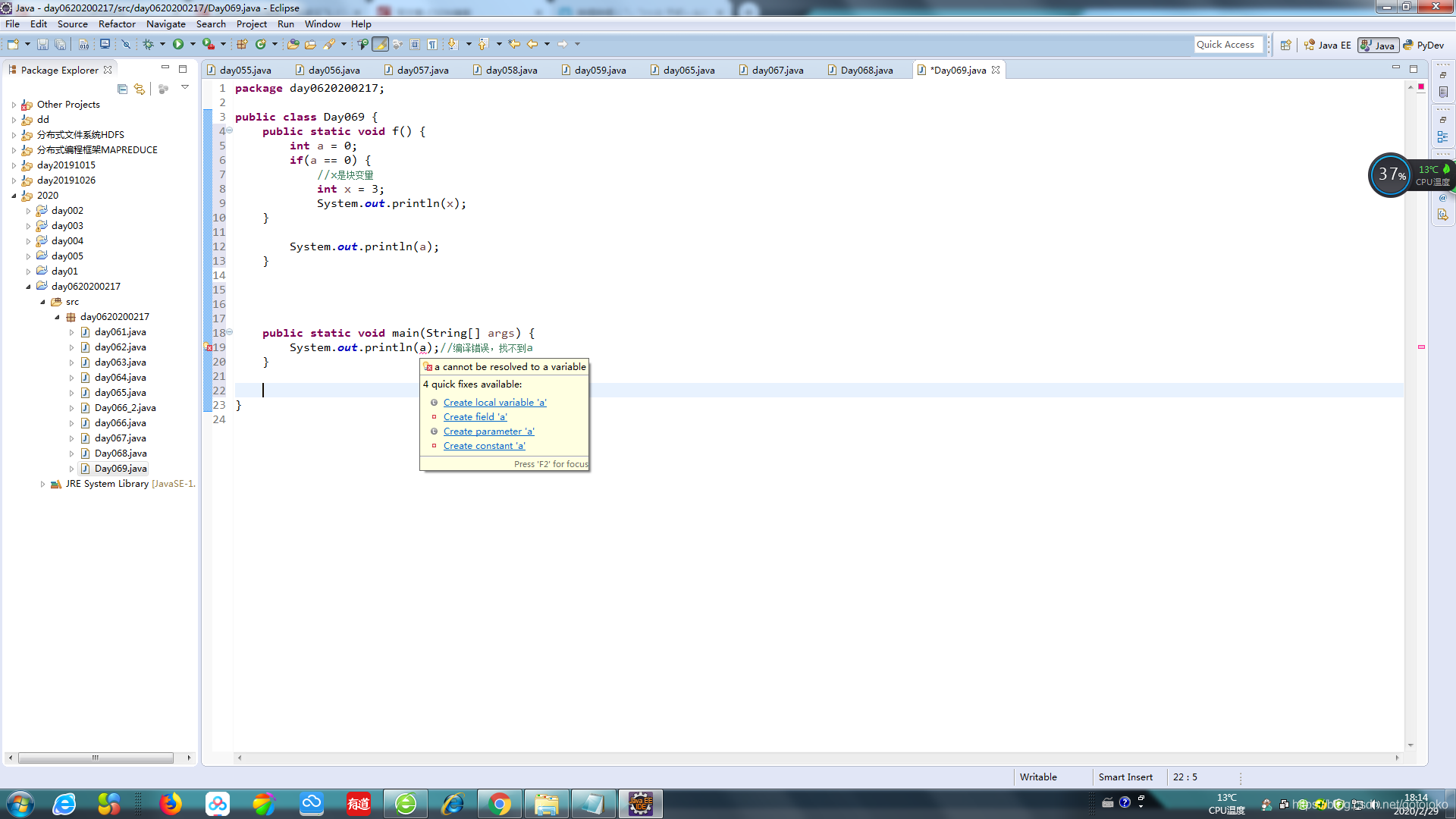Expand the Other Projects node

(14, 105)
